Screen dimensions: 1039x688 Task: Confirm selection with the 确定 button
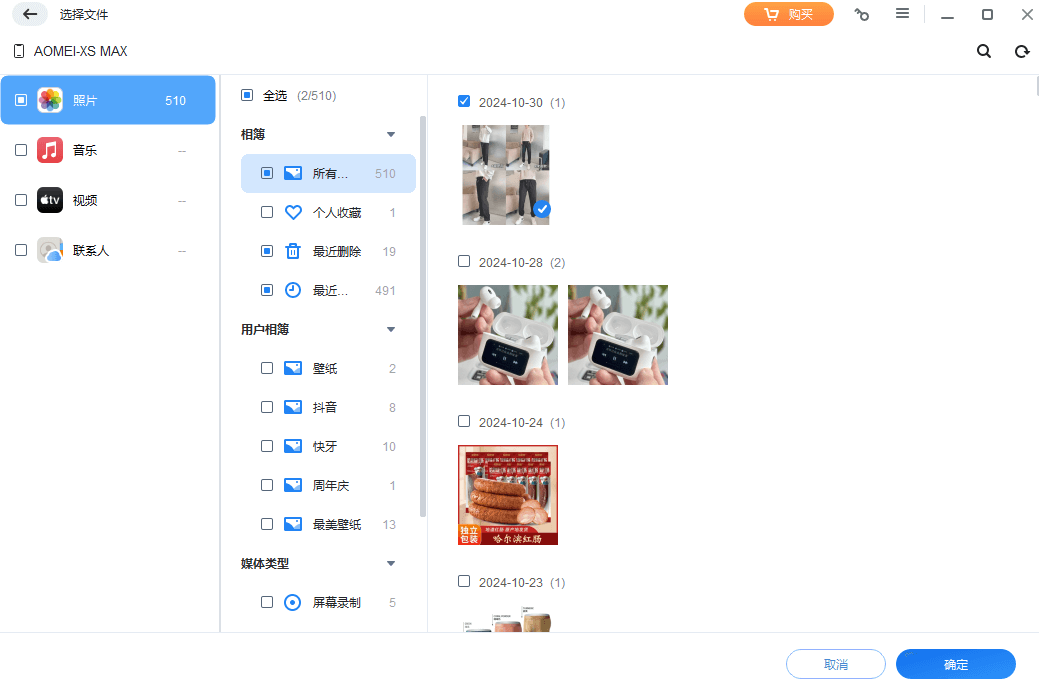955,664
